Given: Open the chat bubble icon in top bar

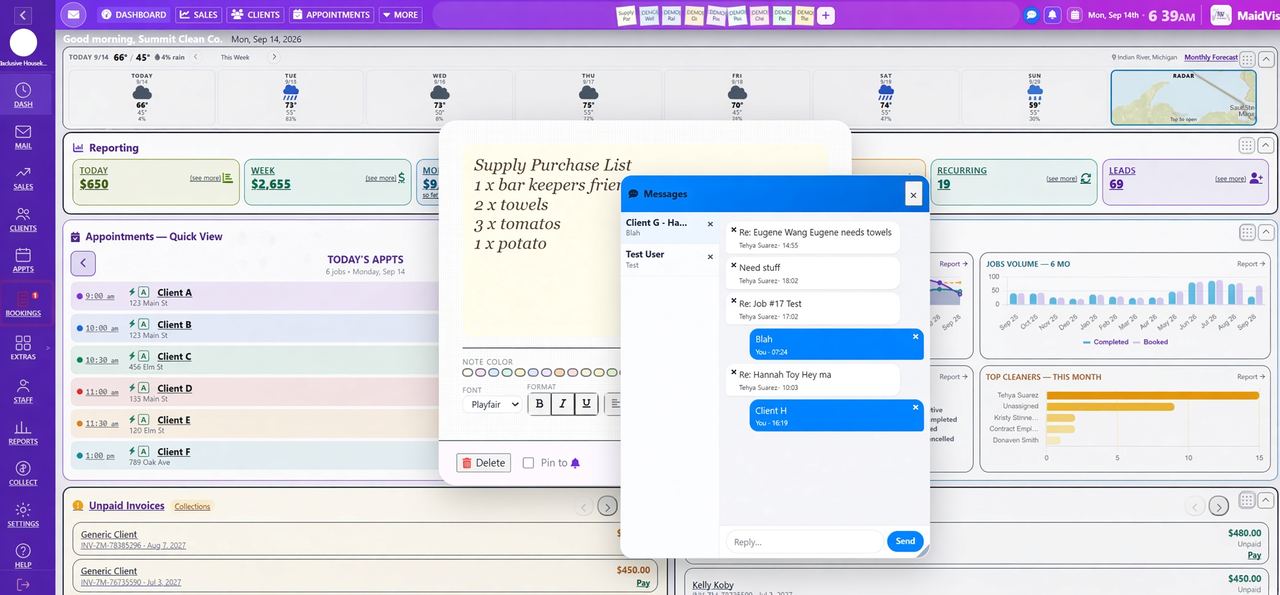Looking at the screenshot, I should pos(1031,15).
